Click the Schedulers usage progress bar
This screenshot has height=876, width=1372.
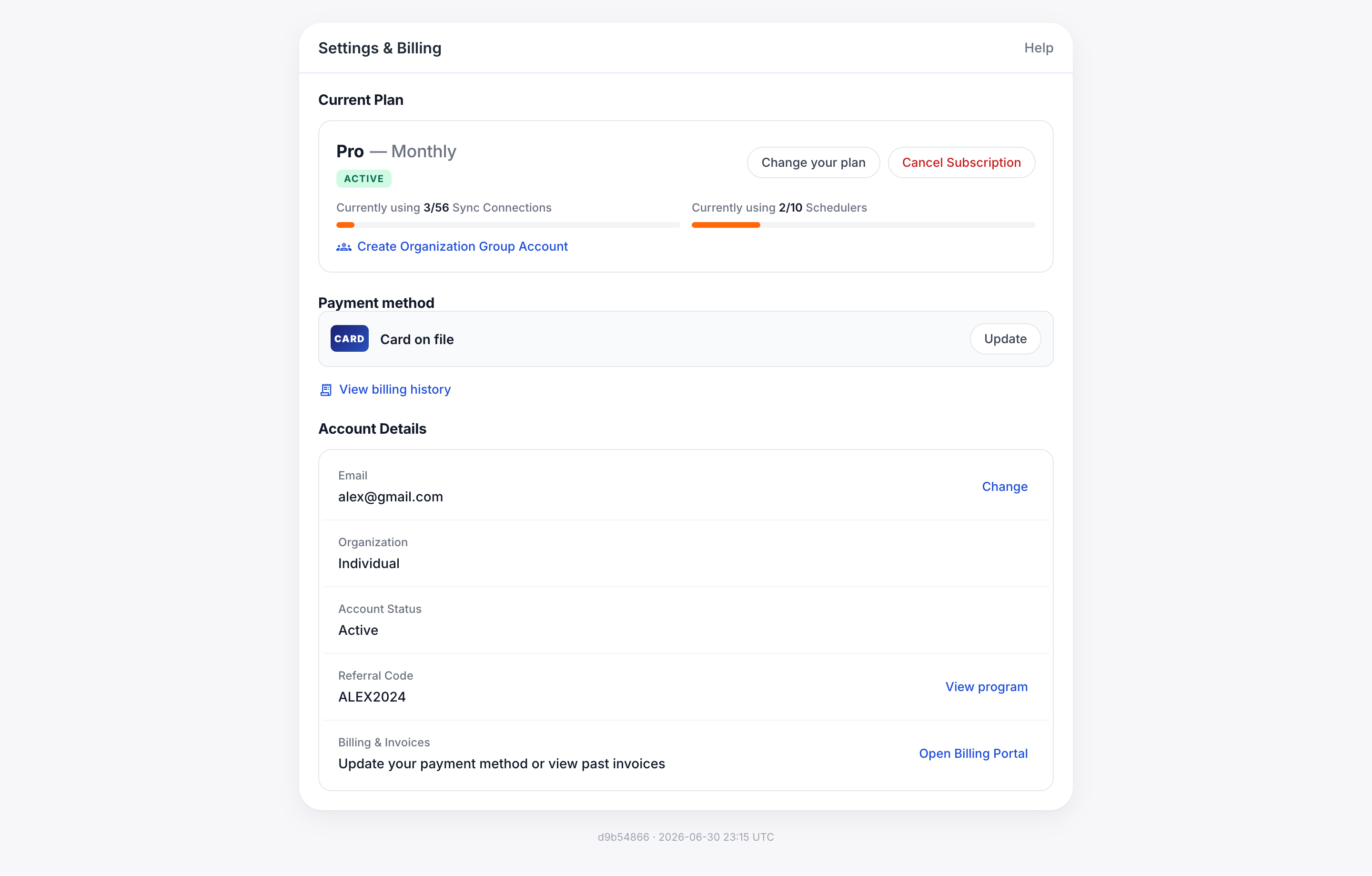click(863, 225)
